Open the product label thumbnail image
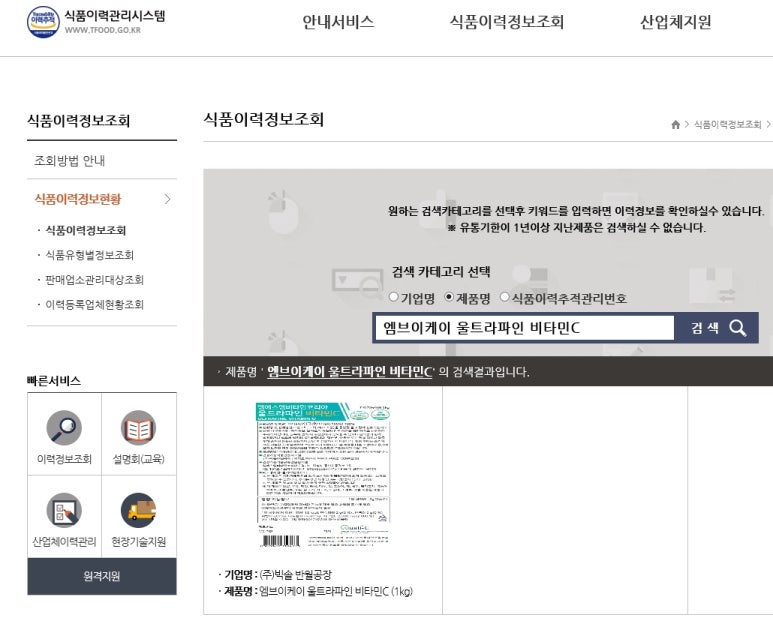The width and height of the screenshot is (773, 621). pyautogui.click(x=323, y=475)
